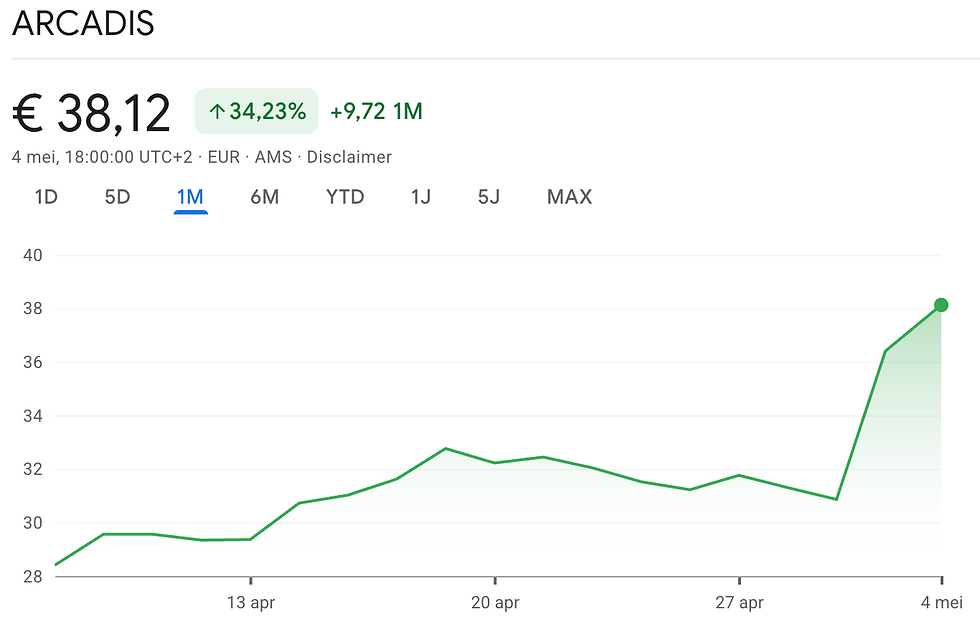Select the 1M time range tab

[190, 197]
